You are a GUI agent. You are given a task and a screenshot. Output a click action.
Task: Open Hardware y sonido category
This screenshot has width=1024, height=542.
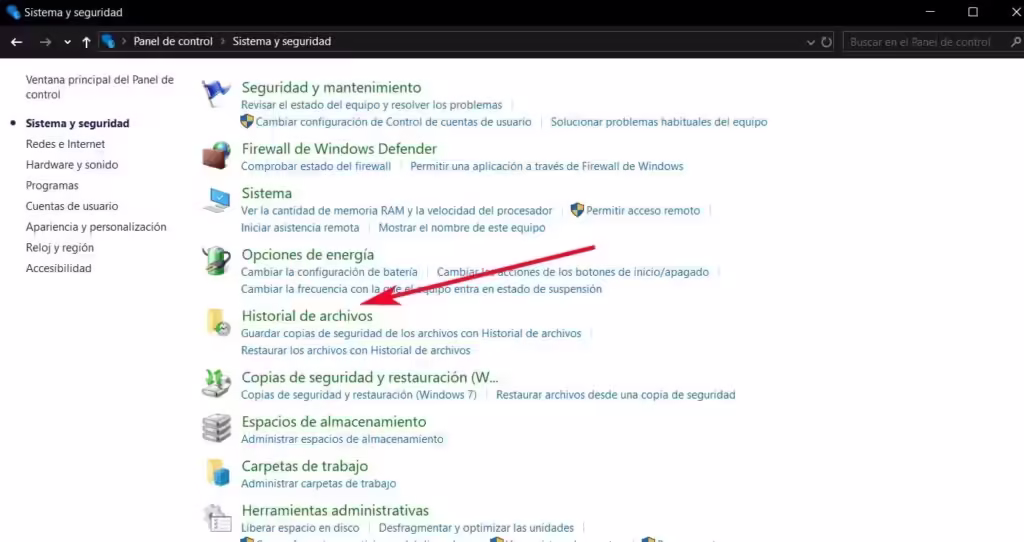click(72, 165)
